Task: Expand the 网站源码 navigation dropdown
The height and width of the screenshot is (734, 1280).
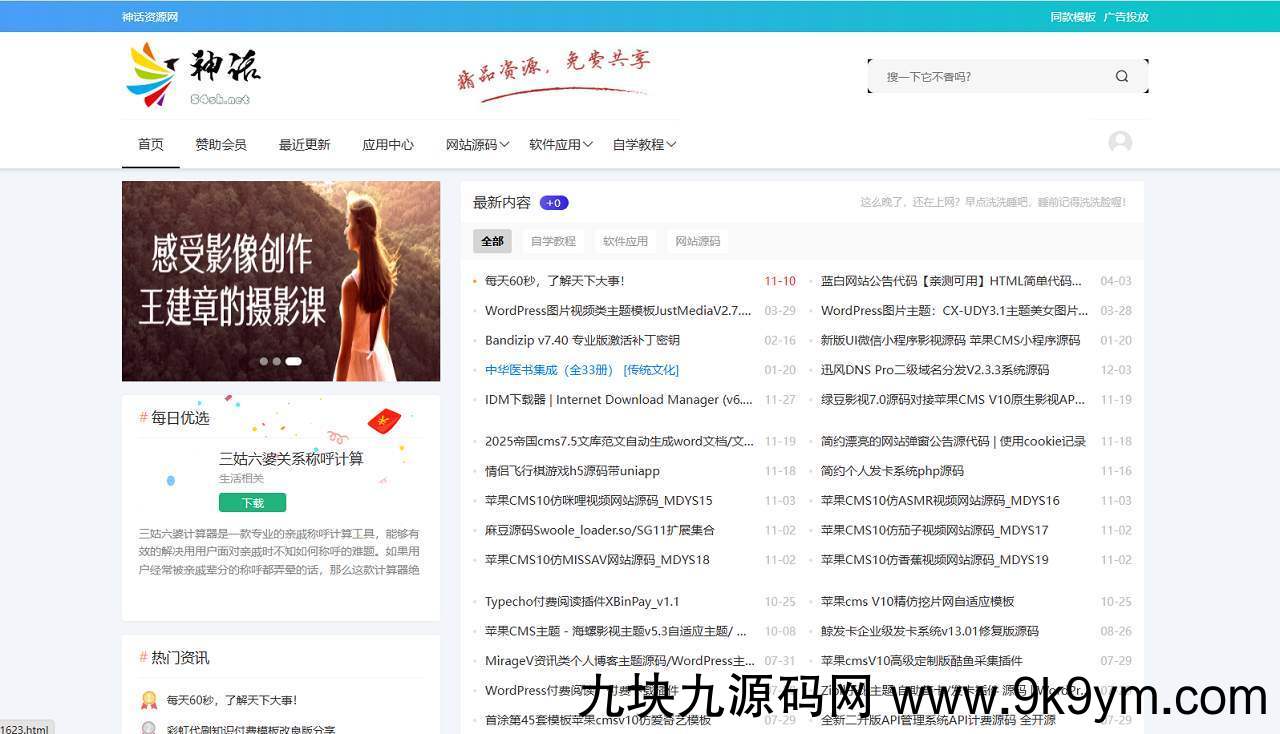Action: coord(474,144)
